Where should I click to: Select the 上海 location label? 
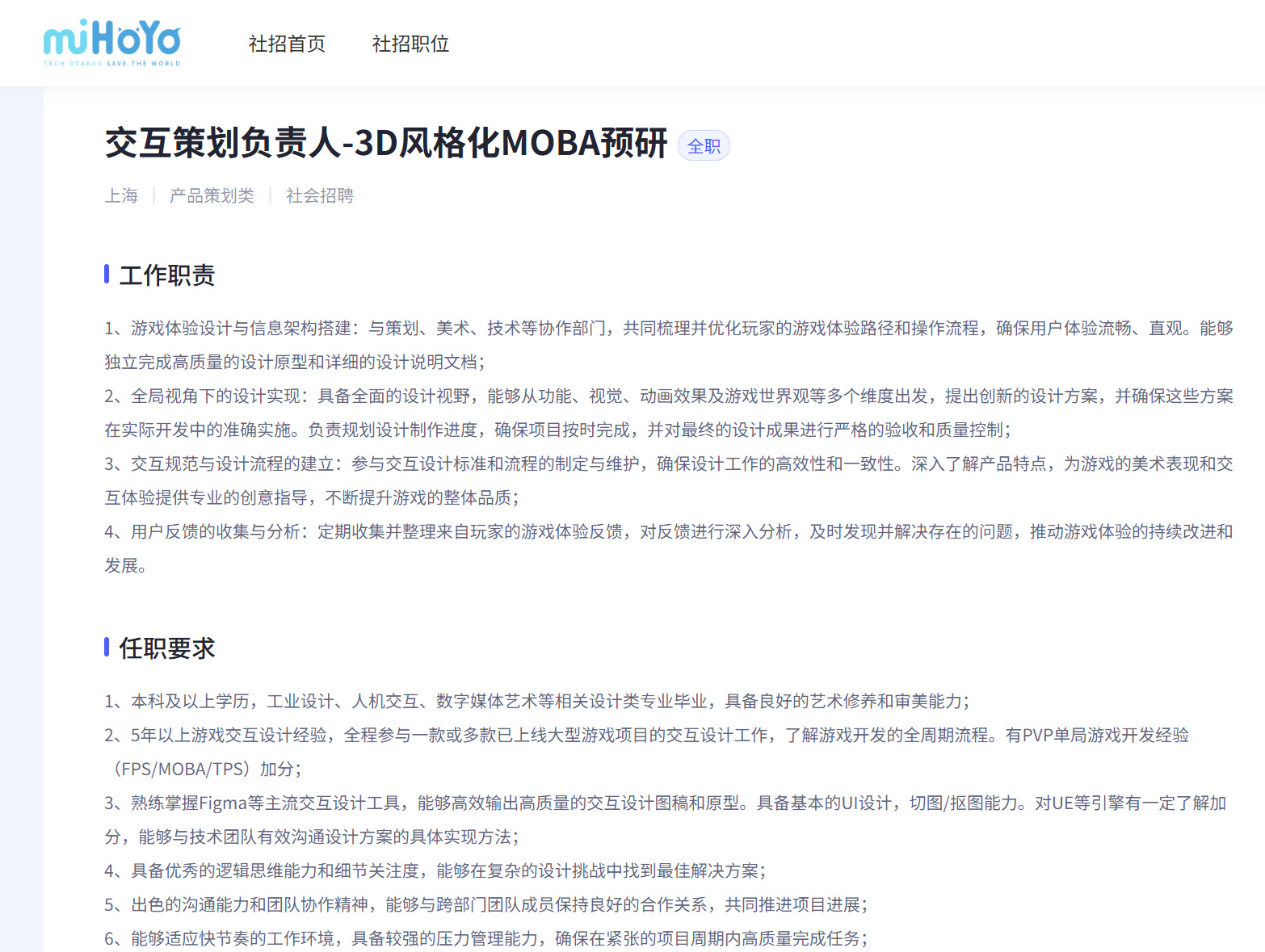pyautogui.click(x=121, y=195)
